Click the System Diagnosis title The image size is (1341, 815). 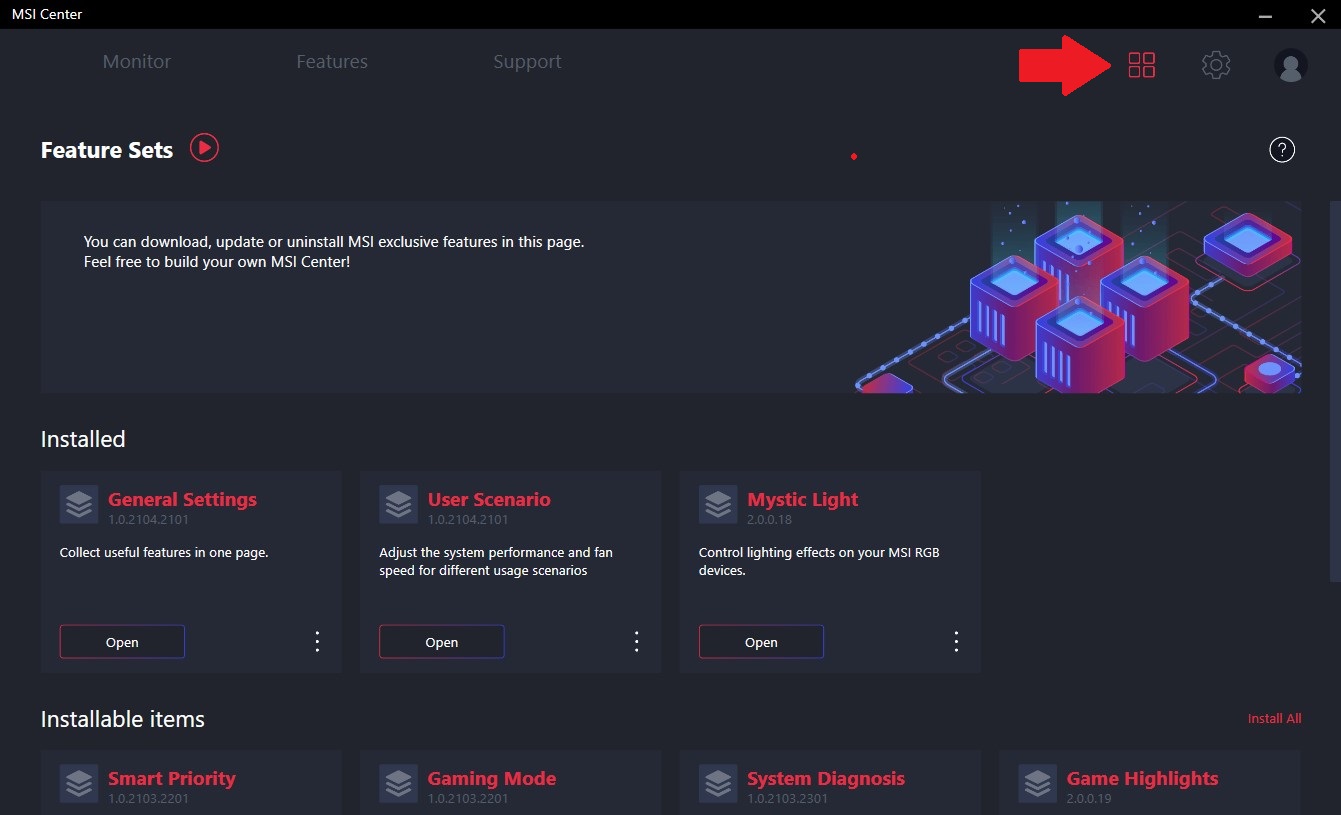click(826, 779)
